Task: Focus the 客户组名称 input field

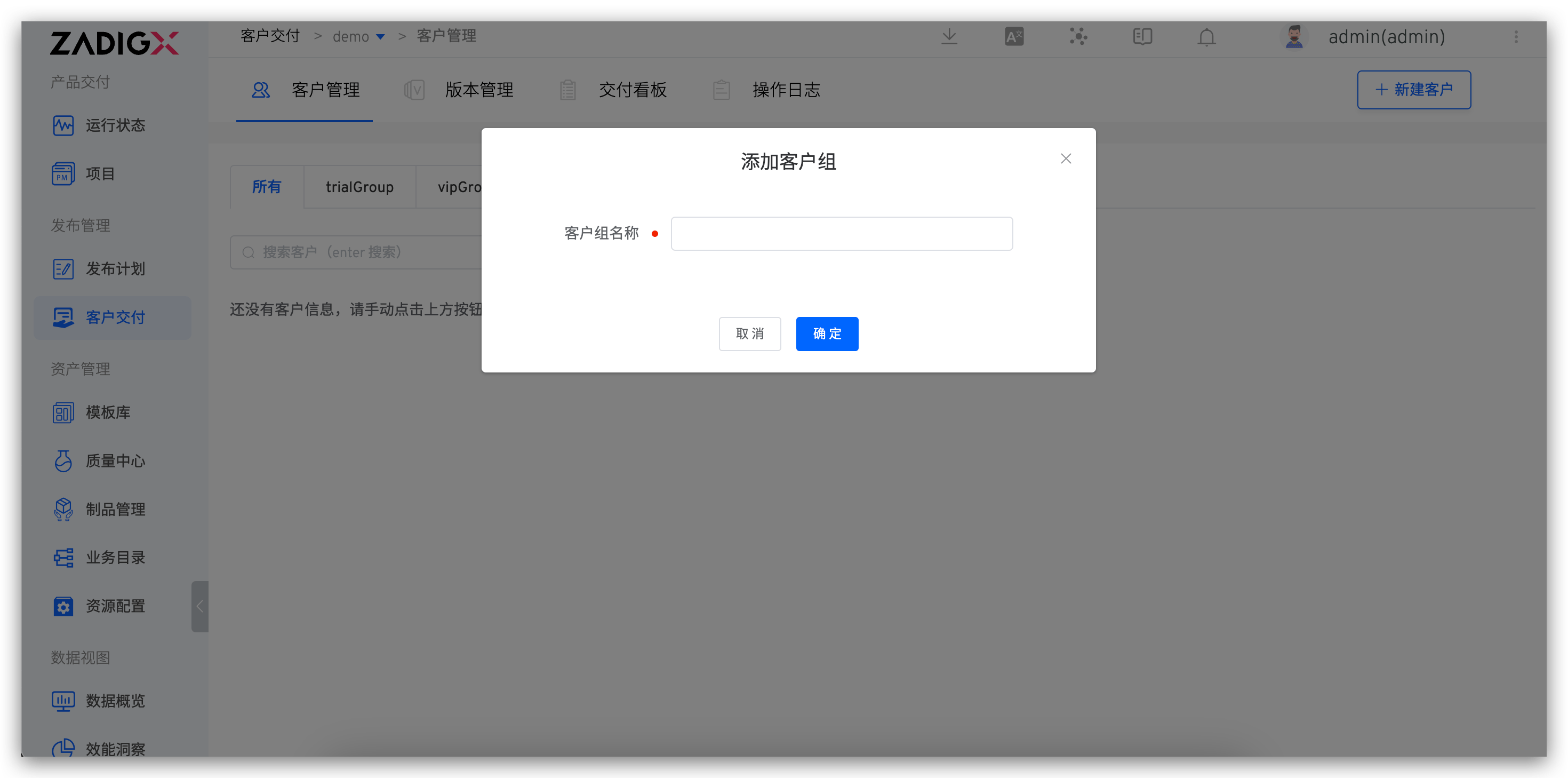Action: (x=841, y=234)
